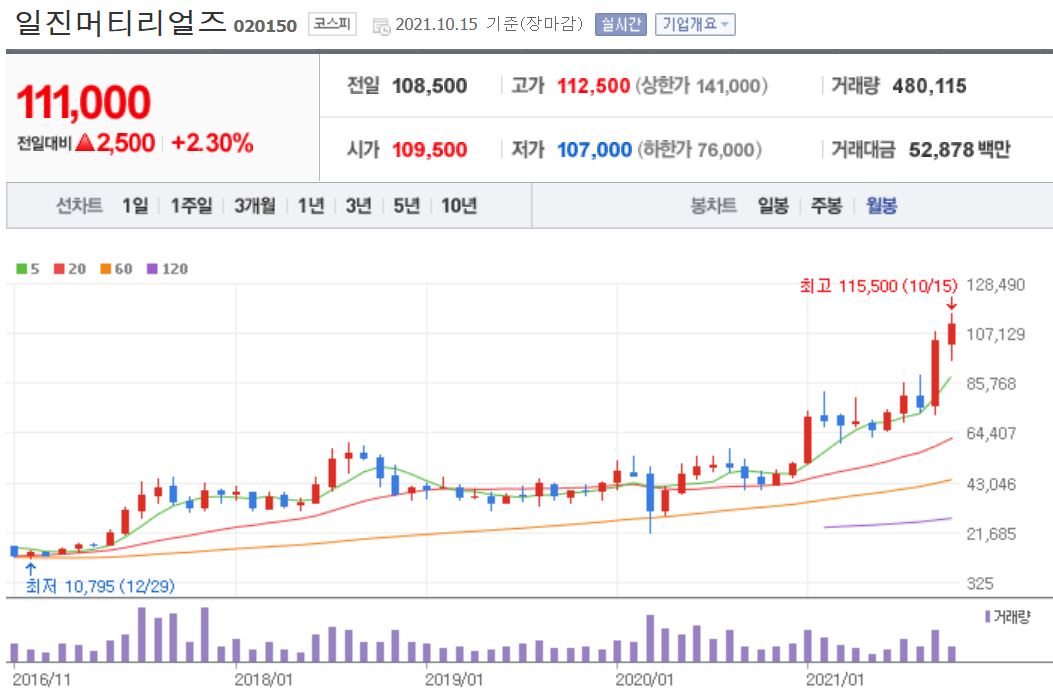Click the red up-triangle change icon
Image resolution: width=1053 pixels, height=699 pixels.
tap(85, 142)
